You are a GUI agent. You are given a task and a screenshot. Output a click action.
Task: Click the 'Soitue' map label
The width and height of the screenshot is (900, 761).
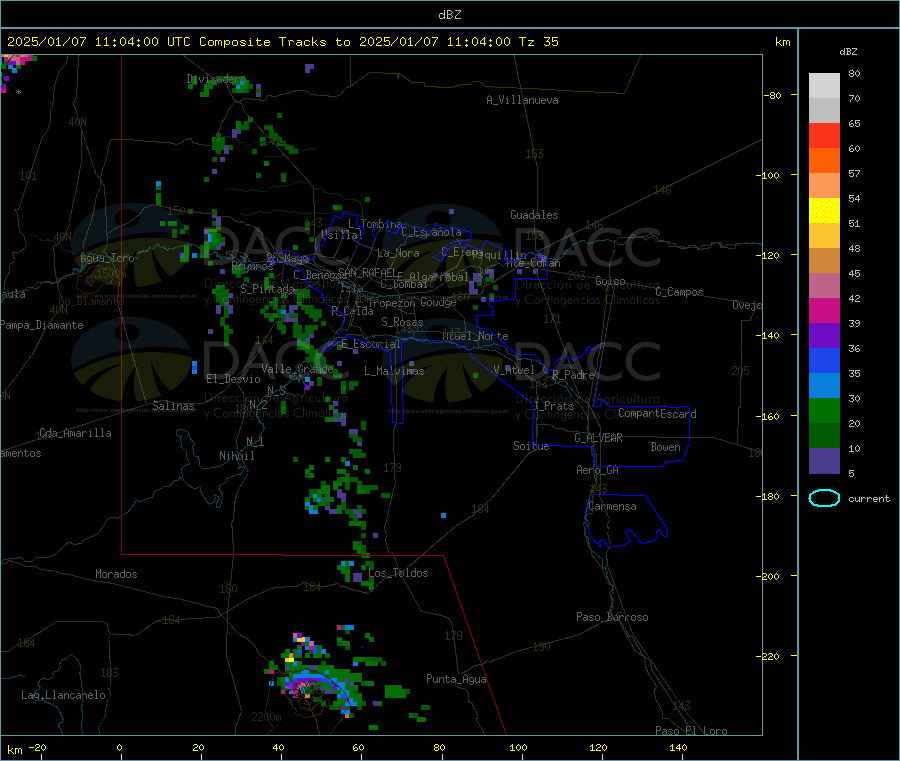(x=531, y=446)
